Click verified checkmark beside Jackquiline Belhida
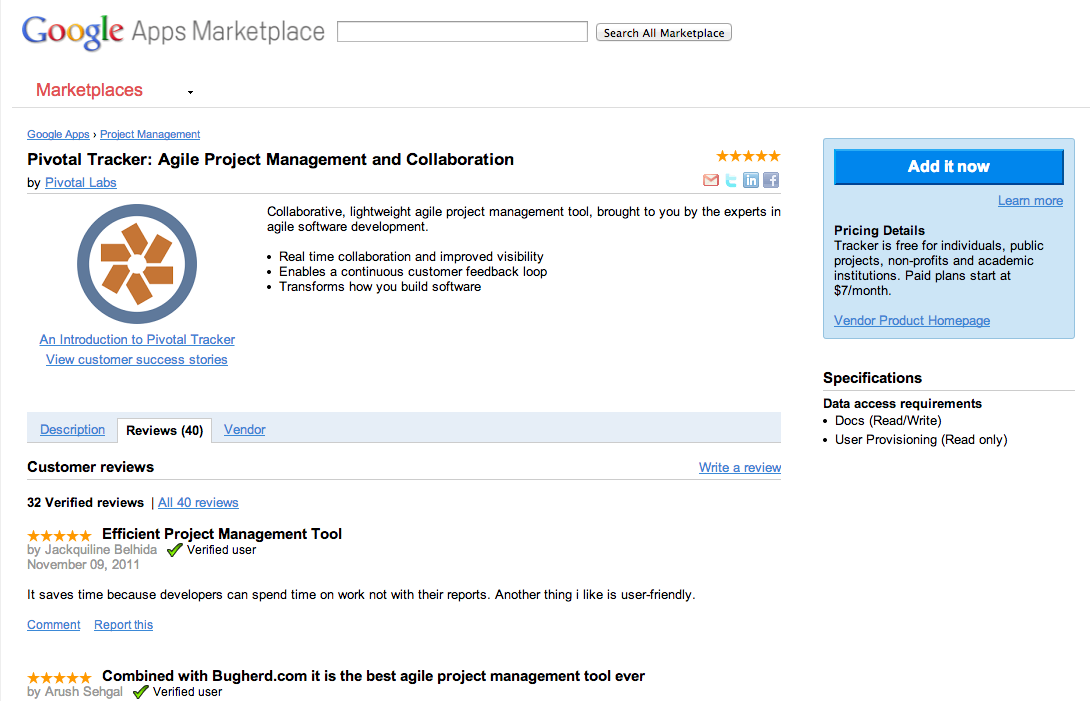 pyautogui.click(x=174, y=550)
